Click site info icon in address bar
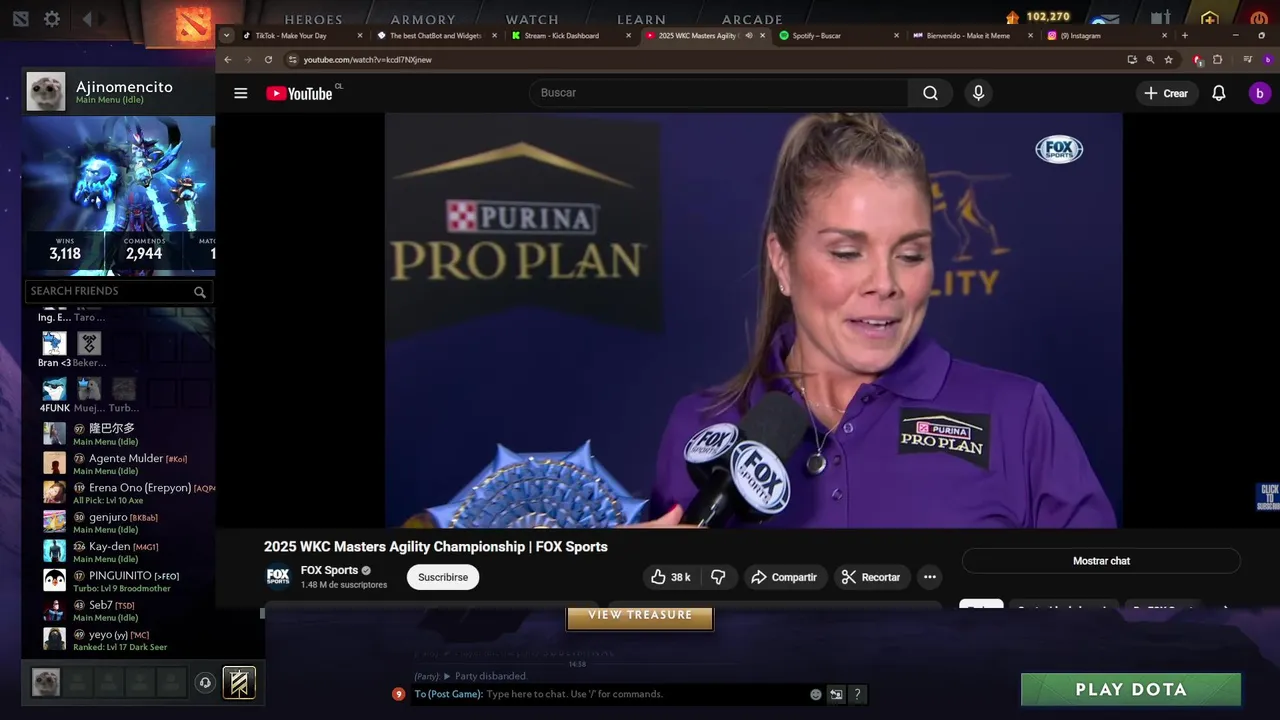 click(292, 59)
